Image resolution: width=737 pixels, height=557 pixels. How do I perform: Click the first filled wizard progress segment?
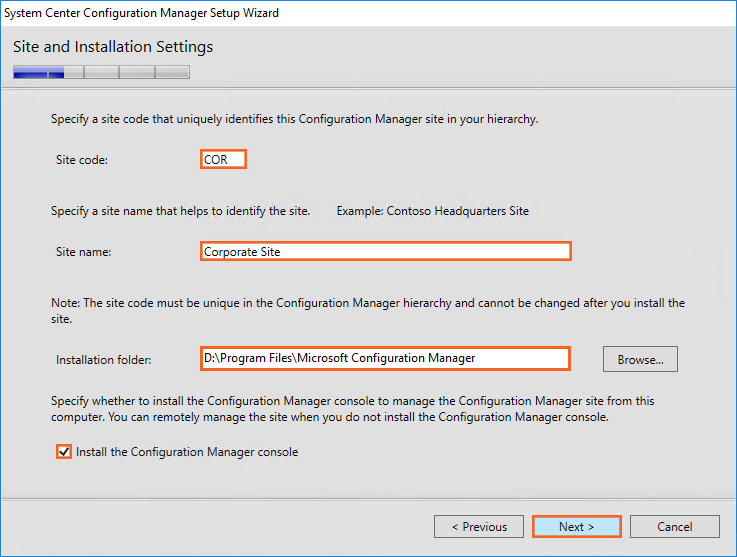click(x=30, y=72)
